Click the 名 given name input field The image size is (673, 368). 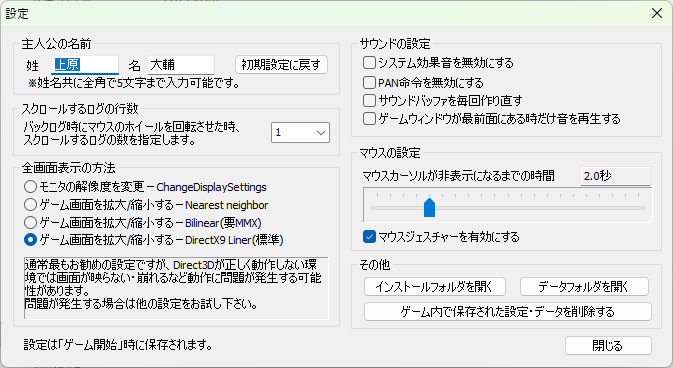coord(181,65)
